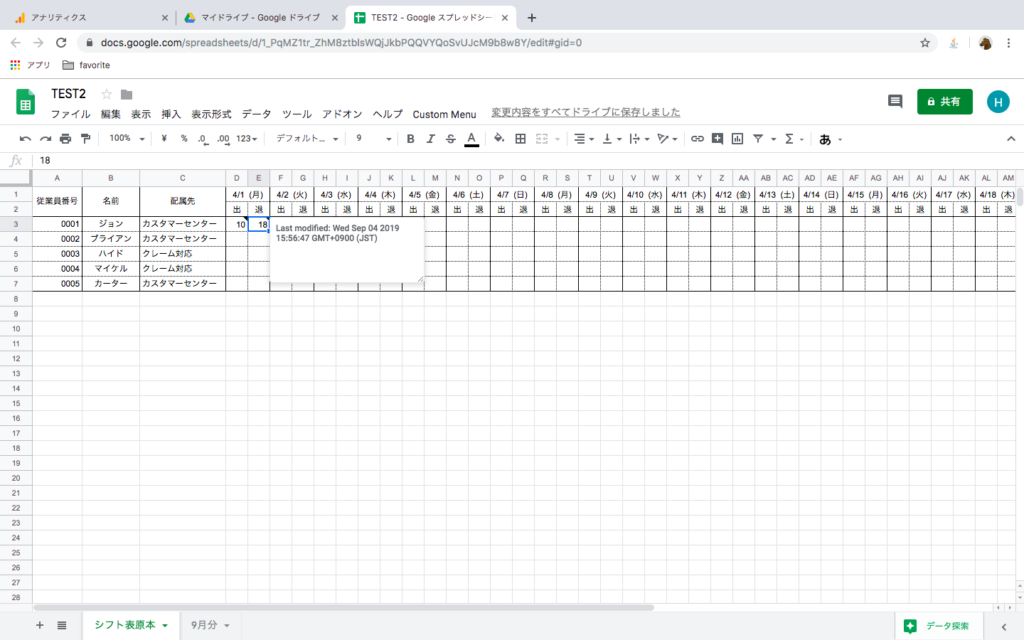Open the fill color bucket

tap(499, 138)
